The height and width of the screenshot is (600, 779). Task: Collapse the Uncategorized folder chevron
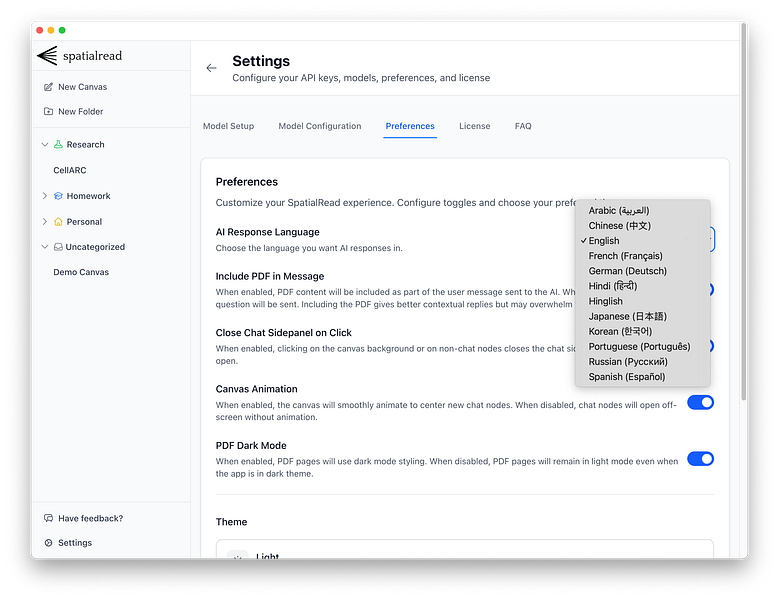tap(45, 247)
